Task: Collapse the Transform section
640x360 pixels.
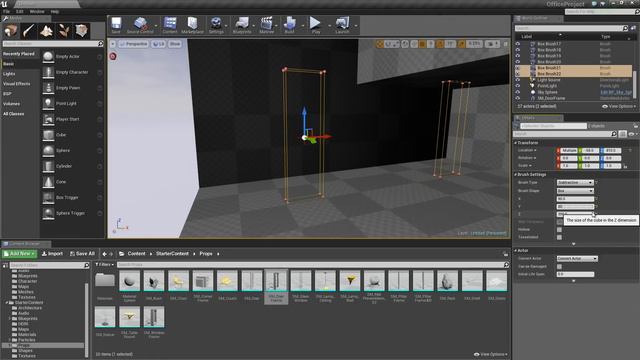Action: click(516, 143)
